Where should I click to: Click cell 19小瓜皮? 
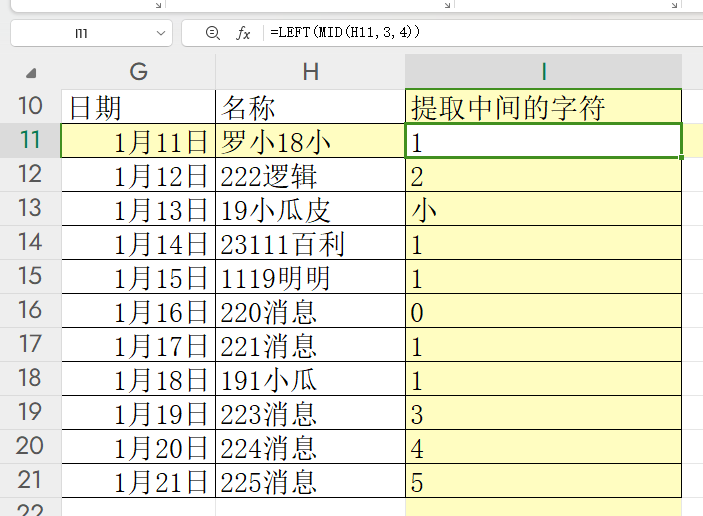tap(310, 209)
